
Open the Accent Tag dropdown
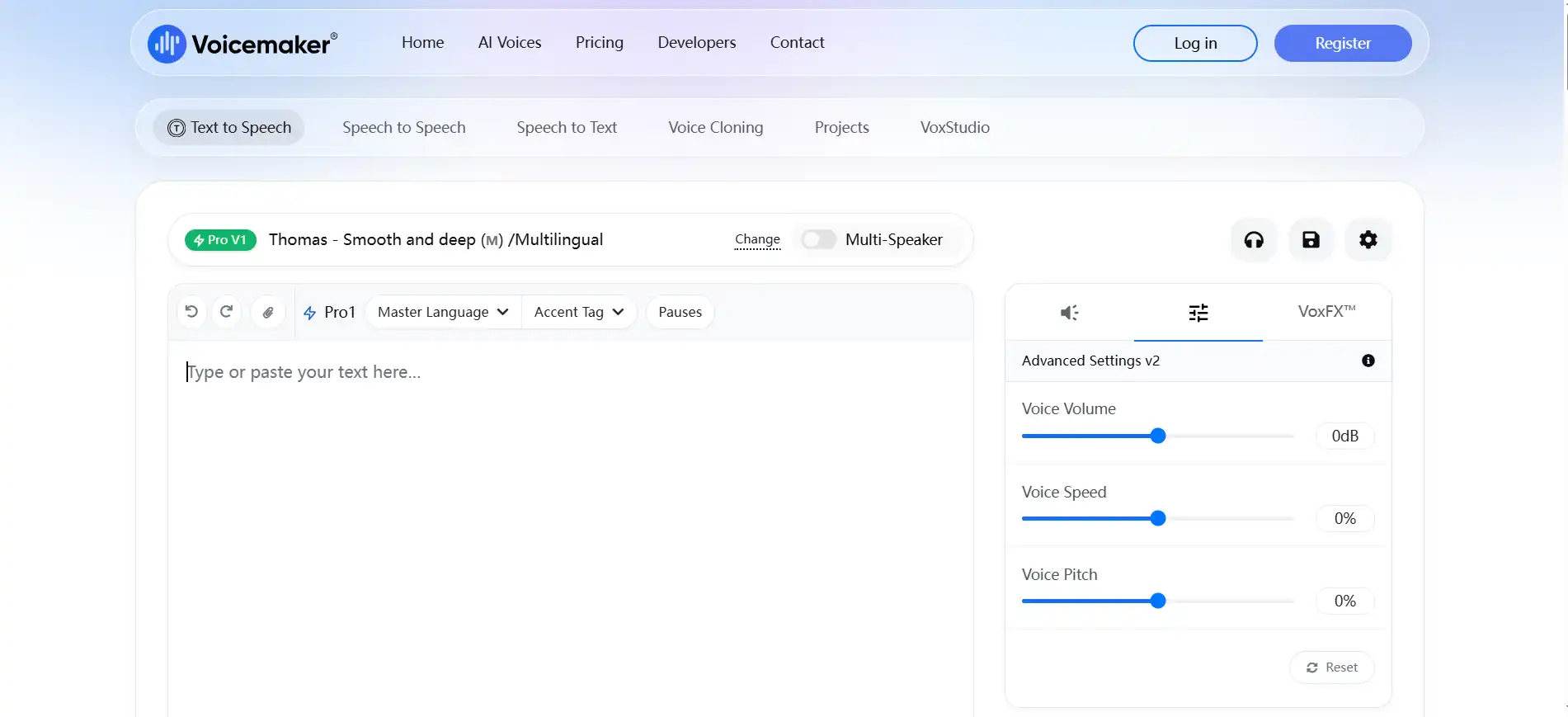point(579,312)
